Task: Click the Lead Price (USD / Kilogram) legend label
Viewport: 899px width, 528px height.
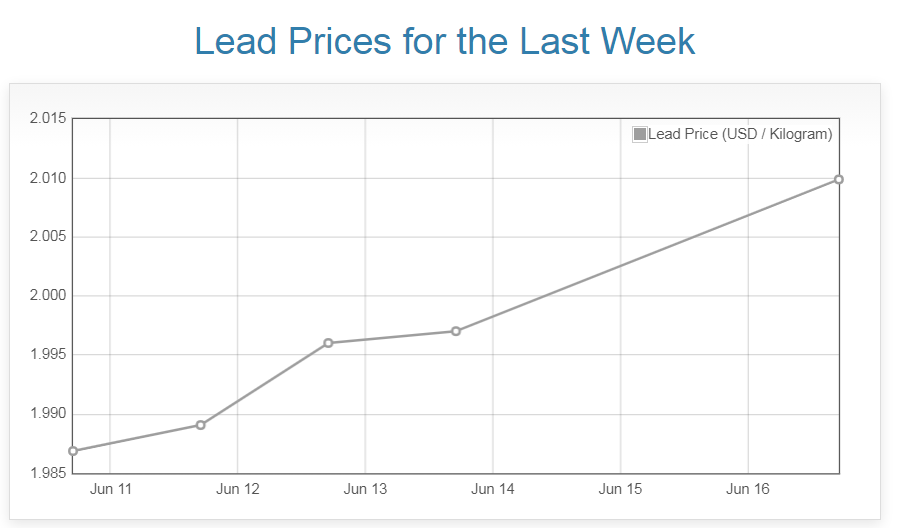Action: coord(740,134)
